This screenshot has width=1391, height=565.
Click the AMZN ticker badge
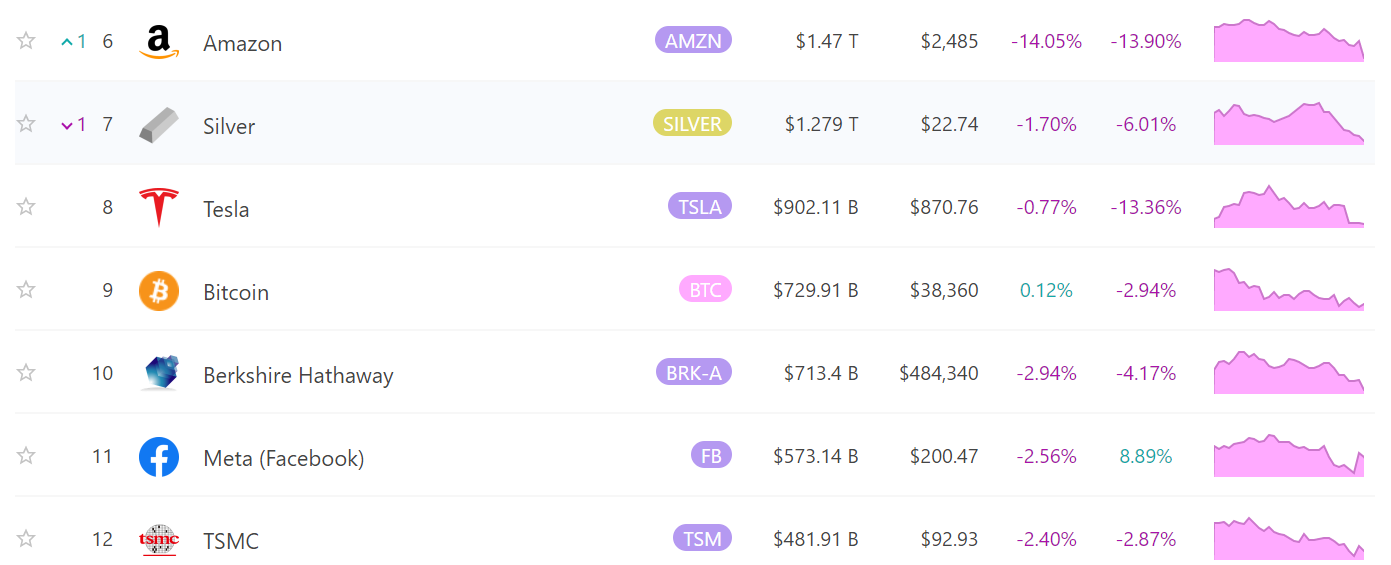693,40
